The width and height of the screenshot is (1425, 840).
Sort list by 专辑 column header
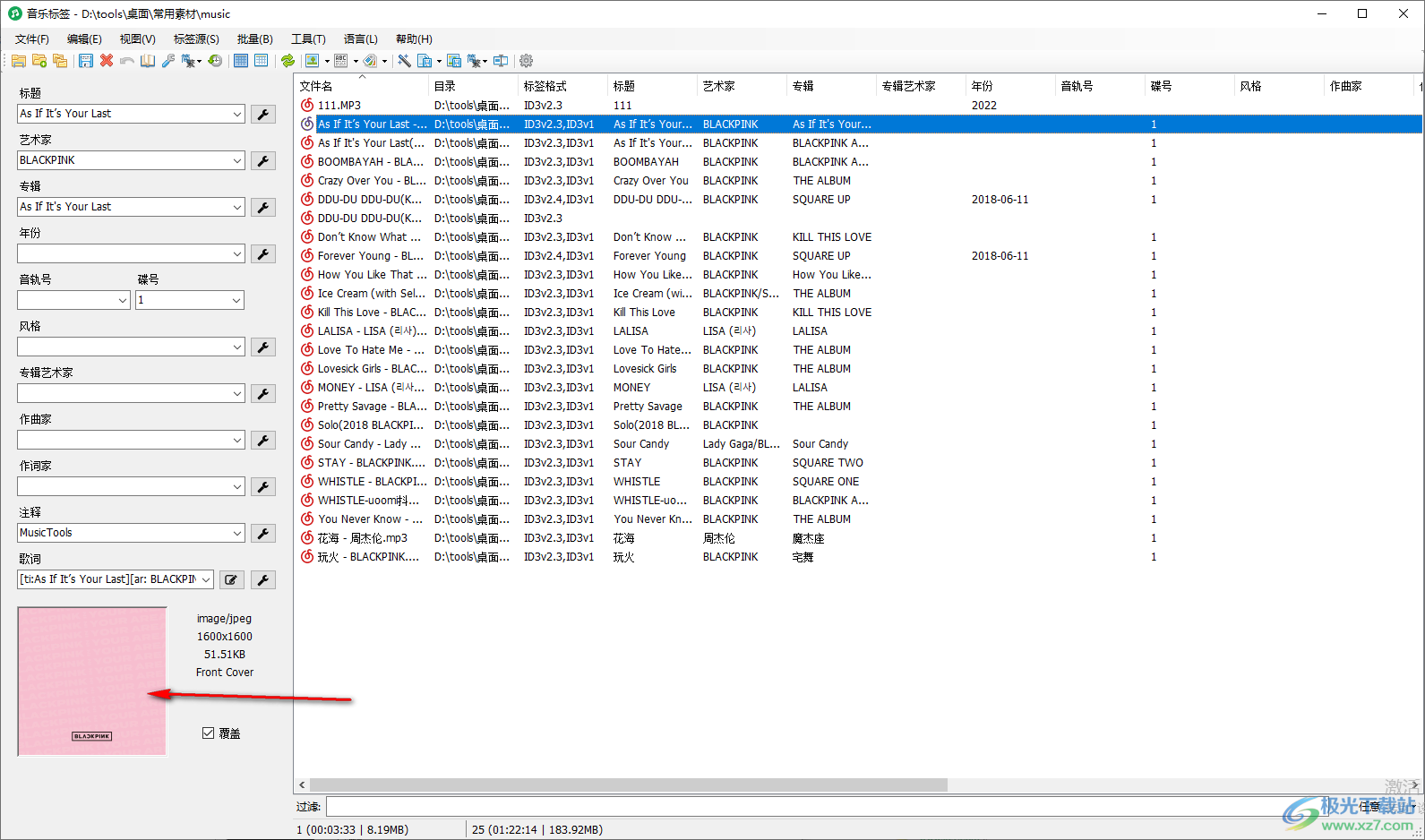click(832, 86)
